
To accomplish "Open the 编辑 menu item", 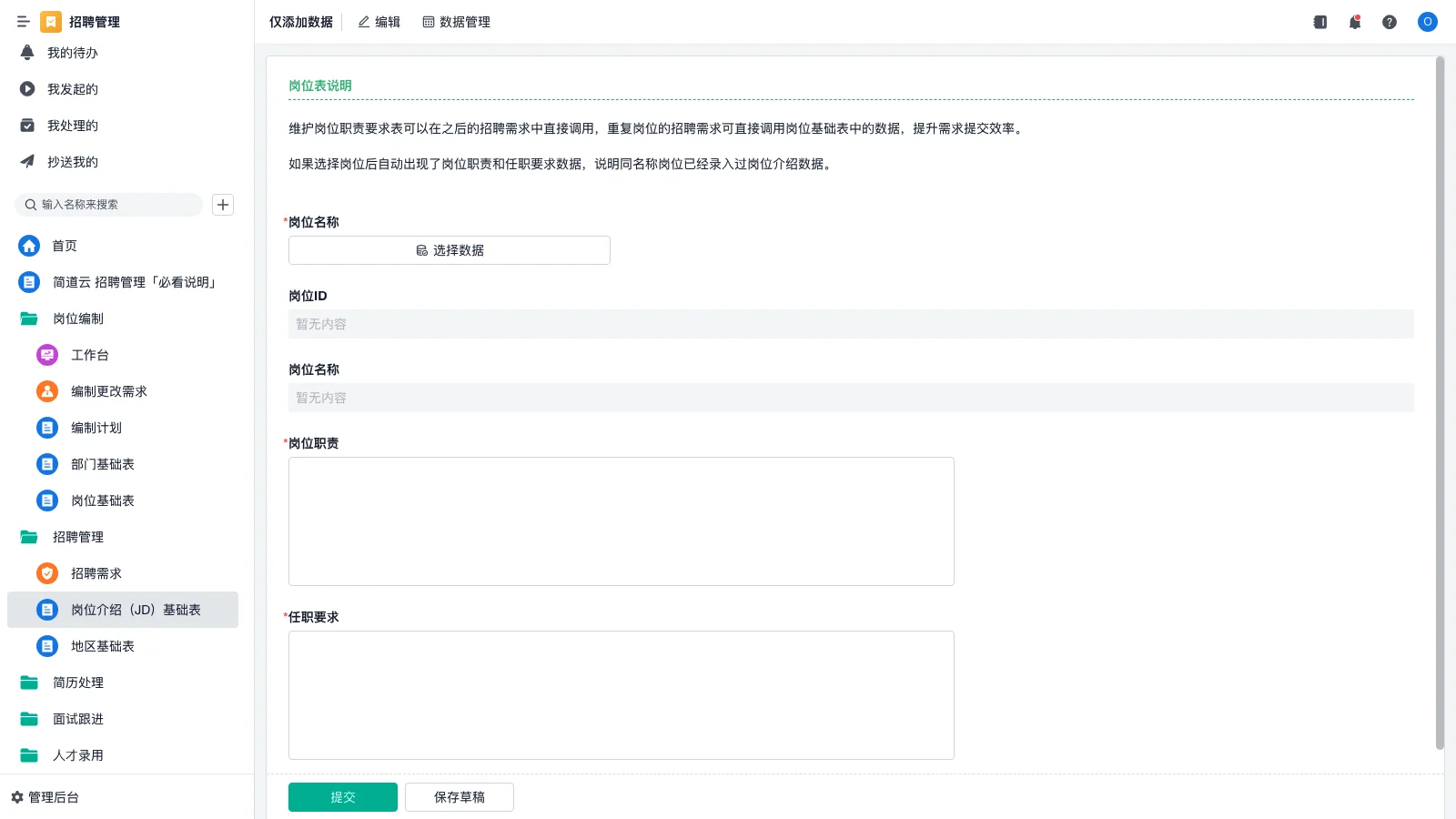I will click(x=379, y=22).
